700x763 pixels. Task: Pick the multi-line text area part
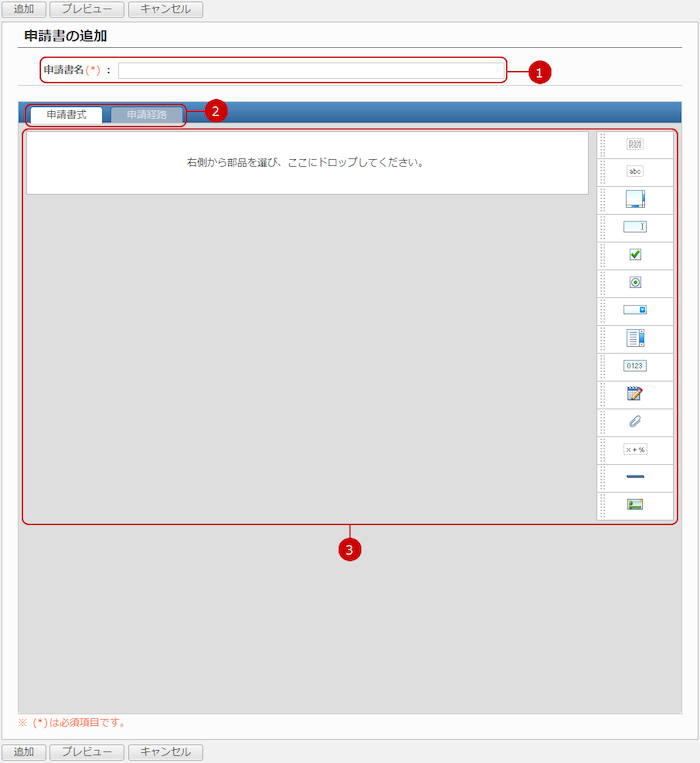click(x=635, y=199)
